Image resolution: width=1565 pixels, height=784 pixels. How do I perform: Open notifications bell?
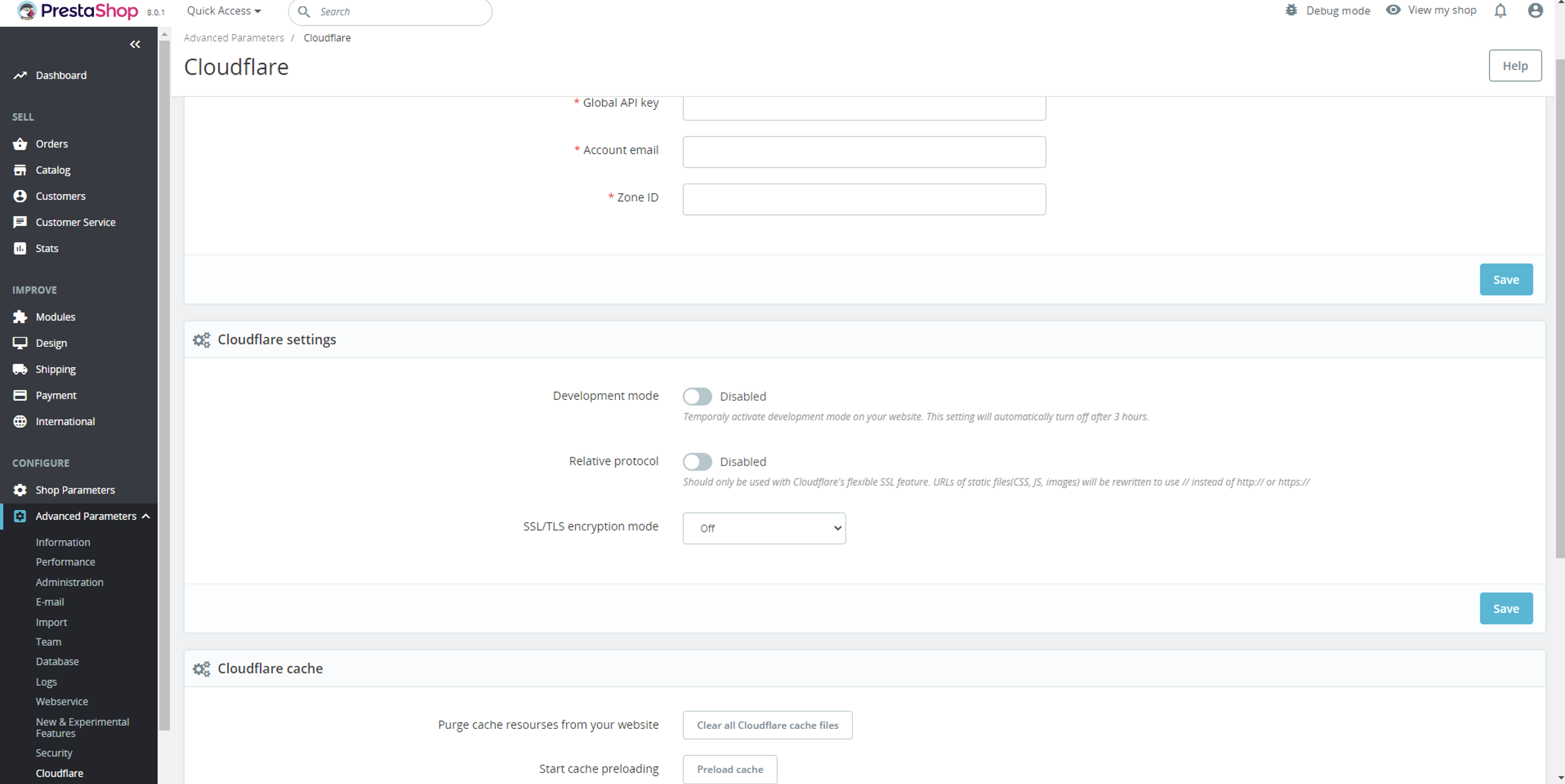(1501, 10)
